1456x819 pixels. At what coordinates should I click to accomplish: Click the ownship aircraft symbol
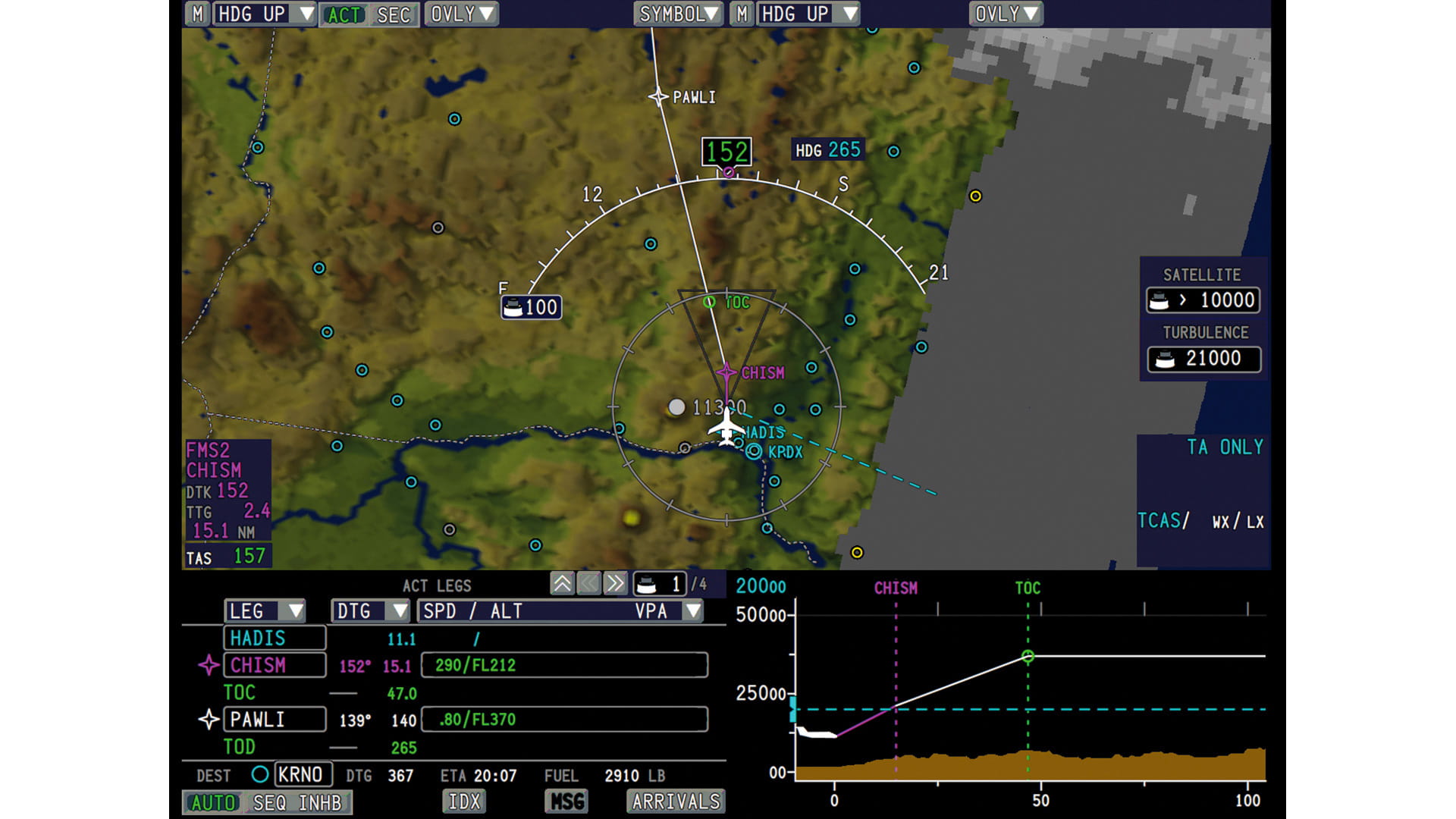pos(726,430)
